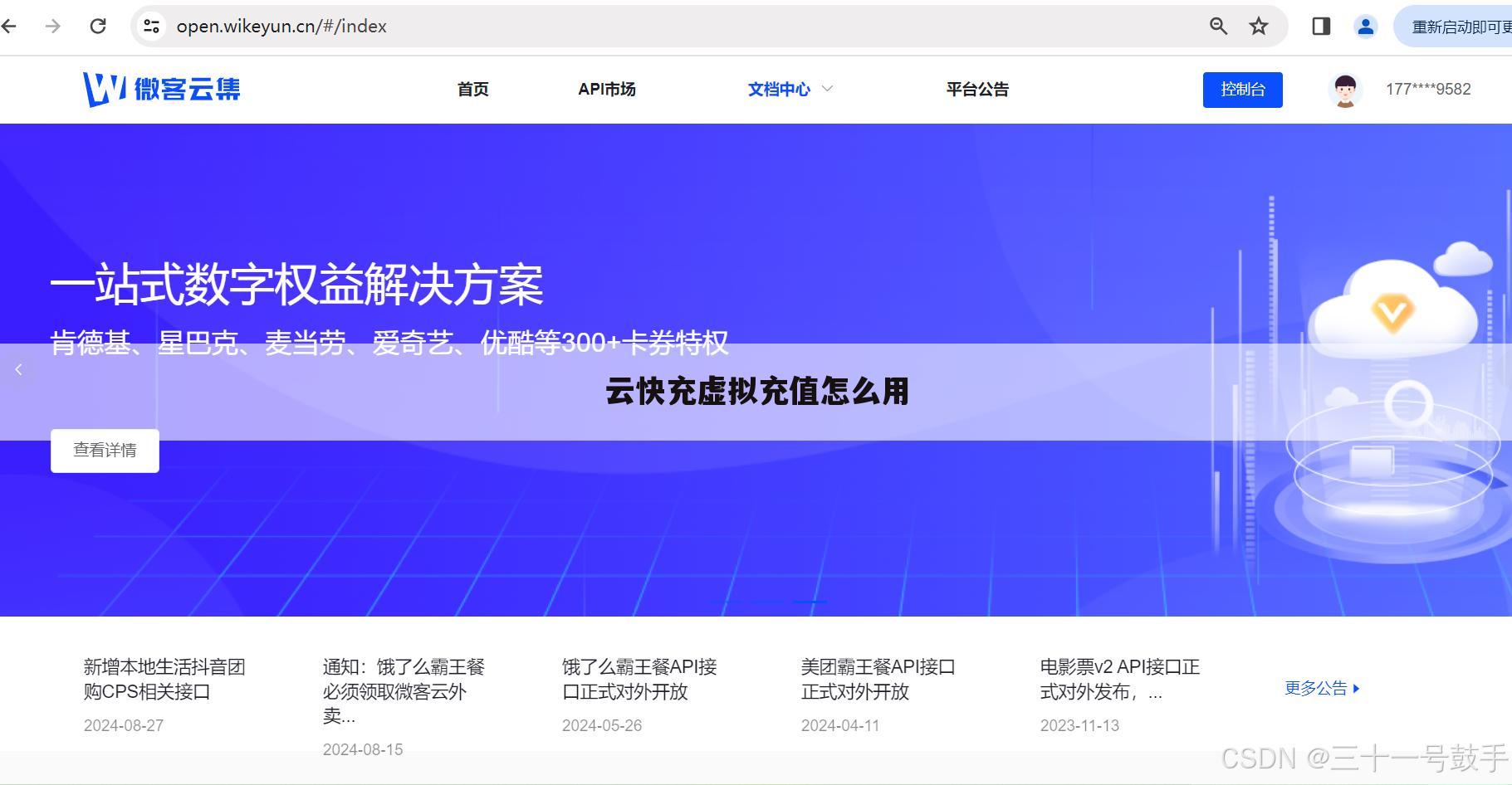Open 平台公告 navigation item

(x=977, y=89)
